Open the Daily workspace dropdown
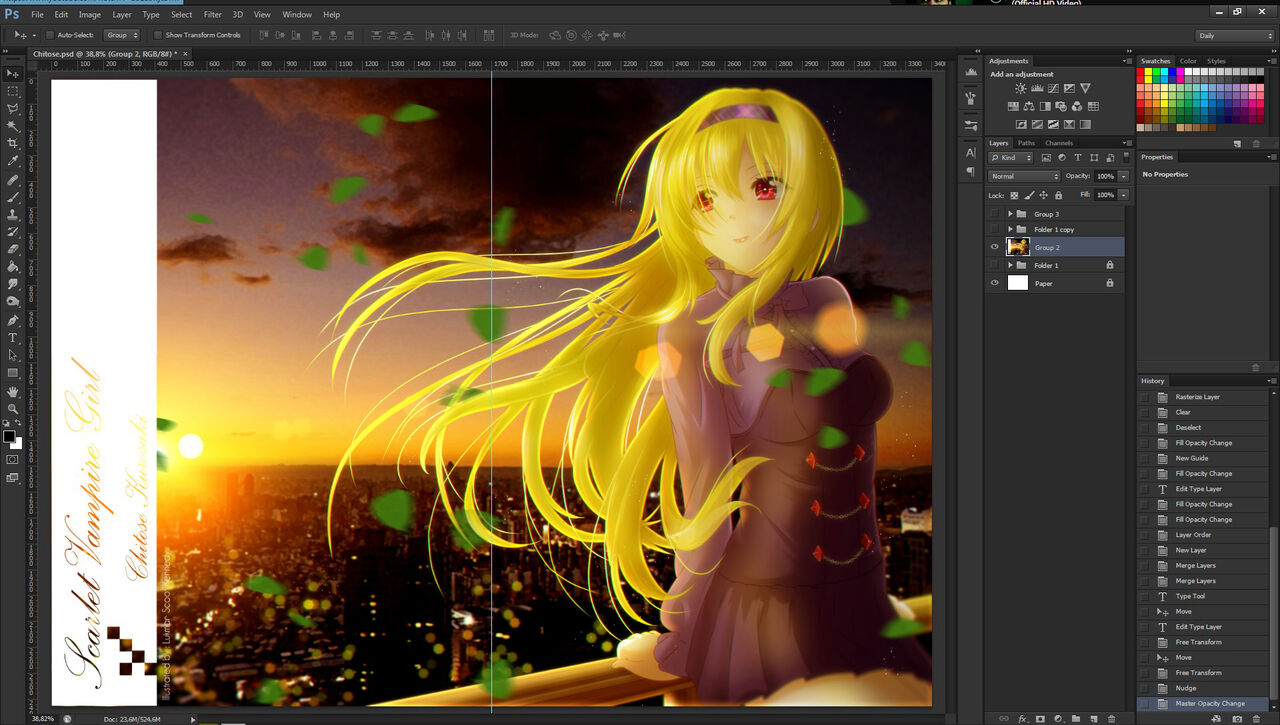 1236,36
